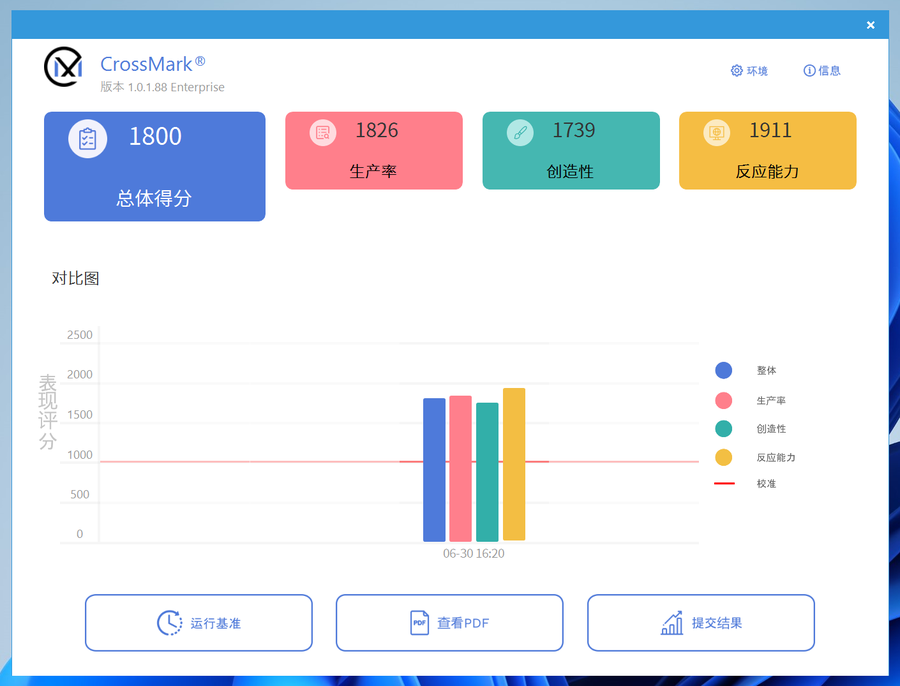Click the chart icon in 提交结果 button
Viewport: 900px width, 686px height.
[672, 623]
